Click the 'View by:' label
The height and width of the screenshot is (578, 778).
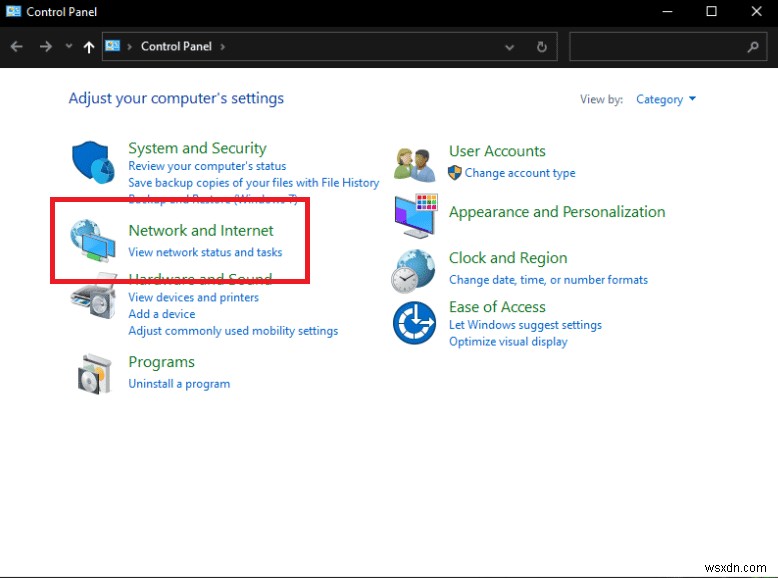pyautogui.click(x=601, y=99)
